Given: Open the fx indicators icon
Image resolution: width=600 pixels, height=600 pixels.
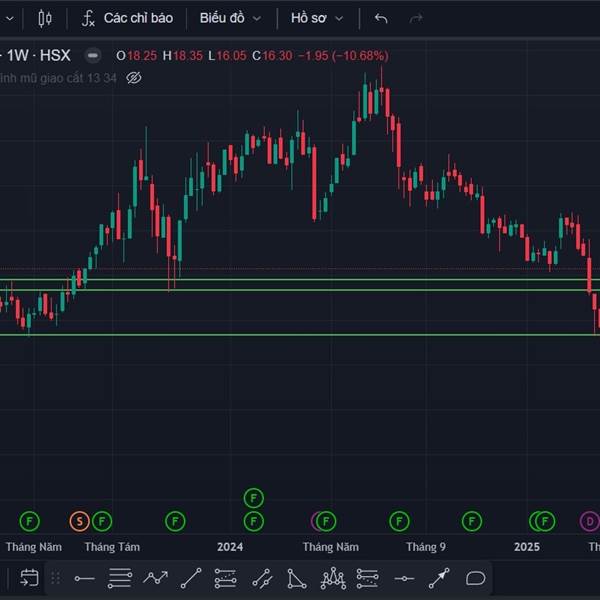Looking at the screenshot, I should point(88,18).
